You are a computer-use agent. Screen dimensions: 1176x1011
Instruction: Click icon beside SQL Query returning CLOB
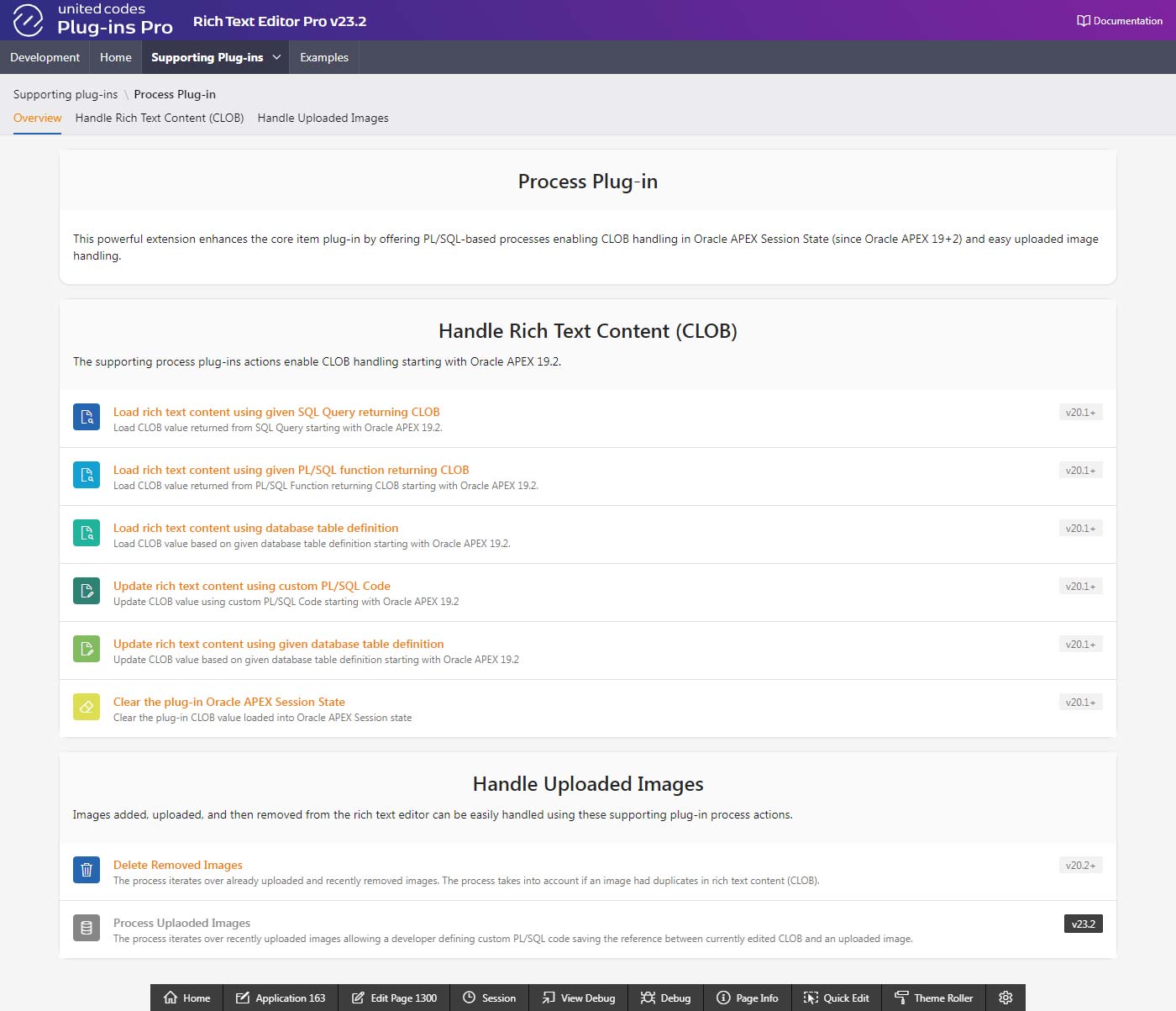click(87, 417)
